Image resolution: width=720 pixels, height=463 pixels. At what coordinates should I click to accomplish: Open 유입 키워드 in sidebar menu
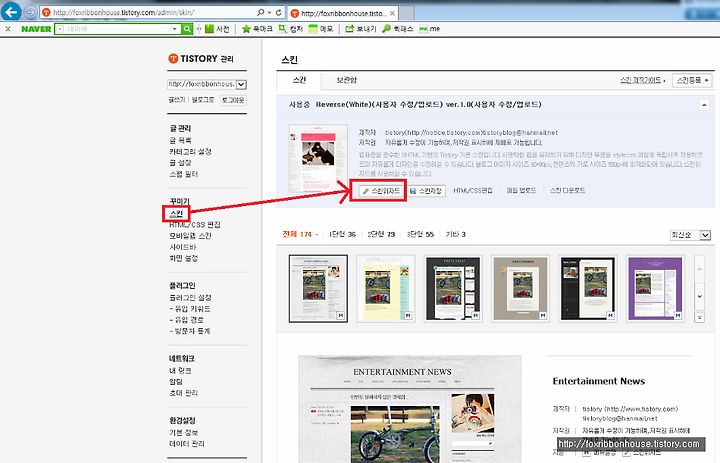[190, 309]
